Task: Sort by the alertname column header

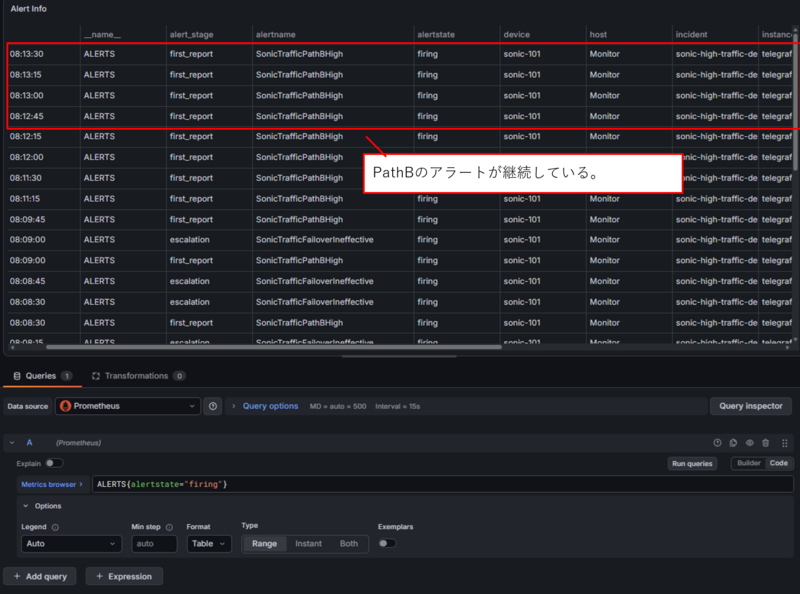Action: click(x=276, y=35)
